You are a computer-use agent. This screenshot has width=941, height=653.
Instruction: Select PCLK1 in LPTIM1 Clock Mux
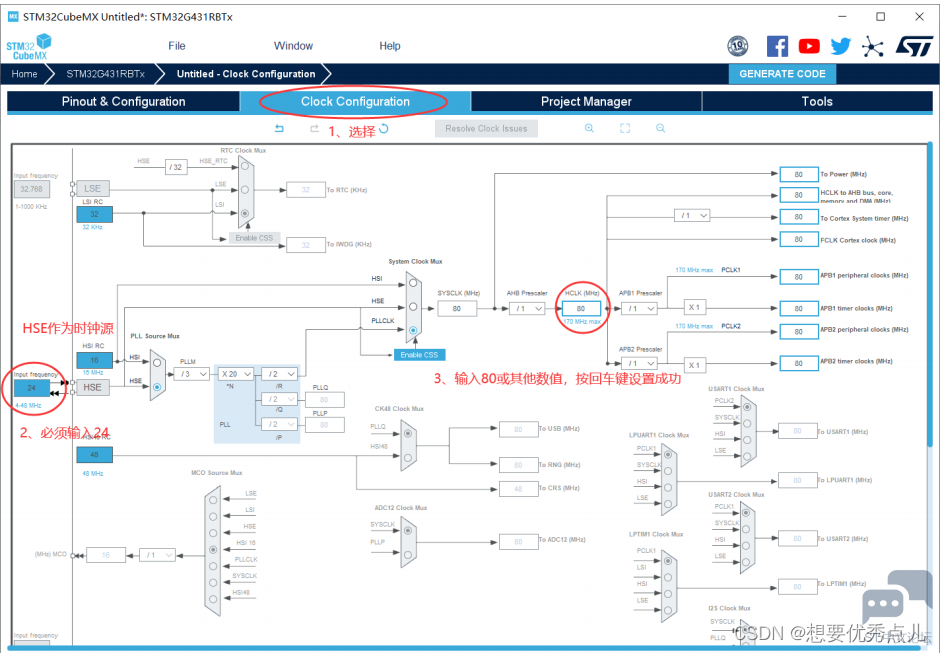(x=667, y=561)
